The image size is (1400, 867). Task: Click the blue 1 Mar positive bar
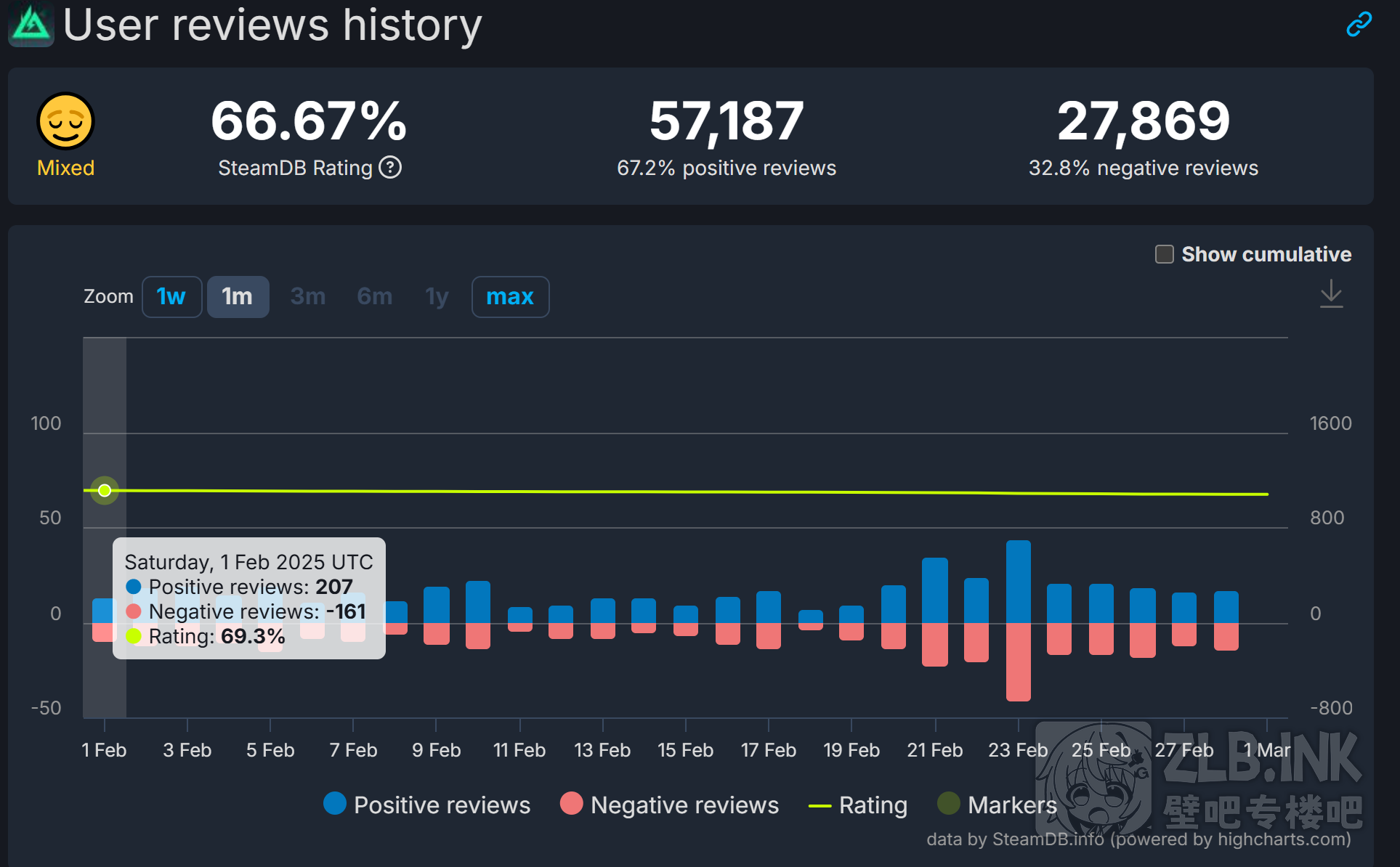coord(1226,607)
